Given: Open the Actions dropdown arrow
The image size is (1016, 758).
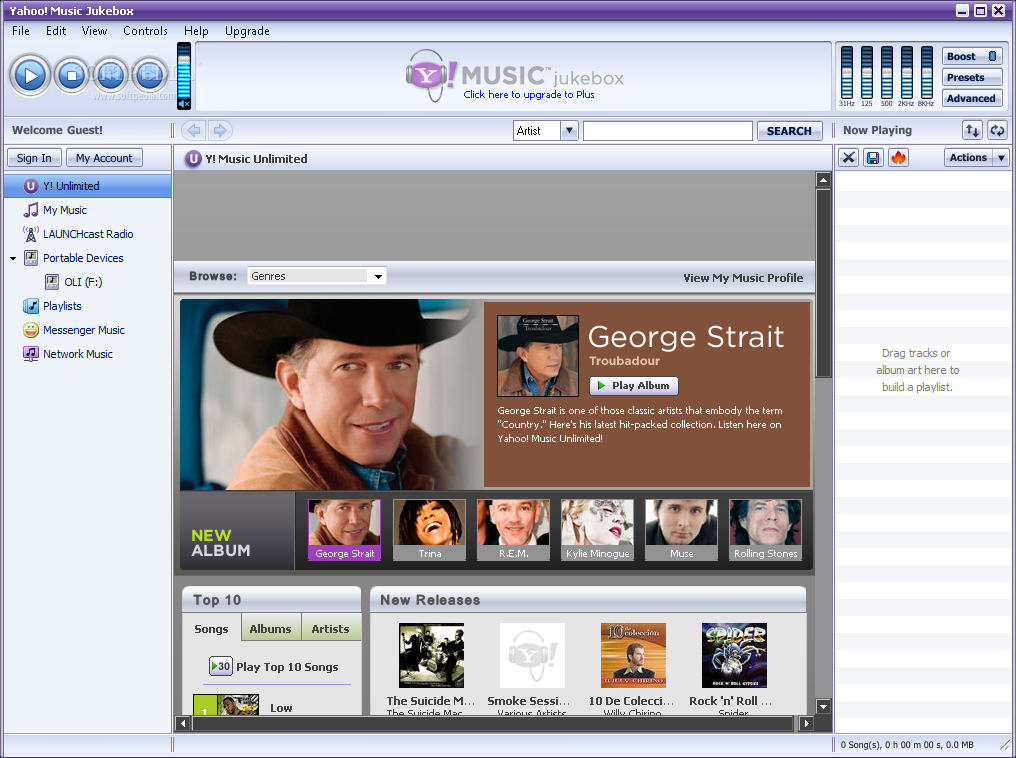Looking at the screenshot, I should 1001,157.
